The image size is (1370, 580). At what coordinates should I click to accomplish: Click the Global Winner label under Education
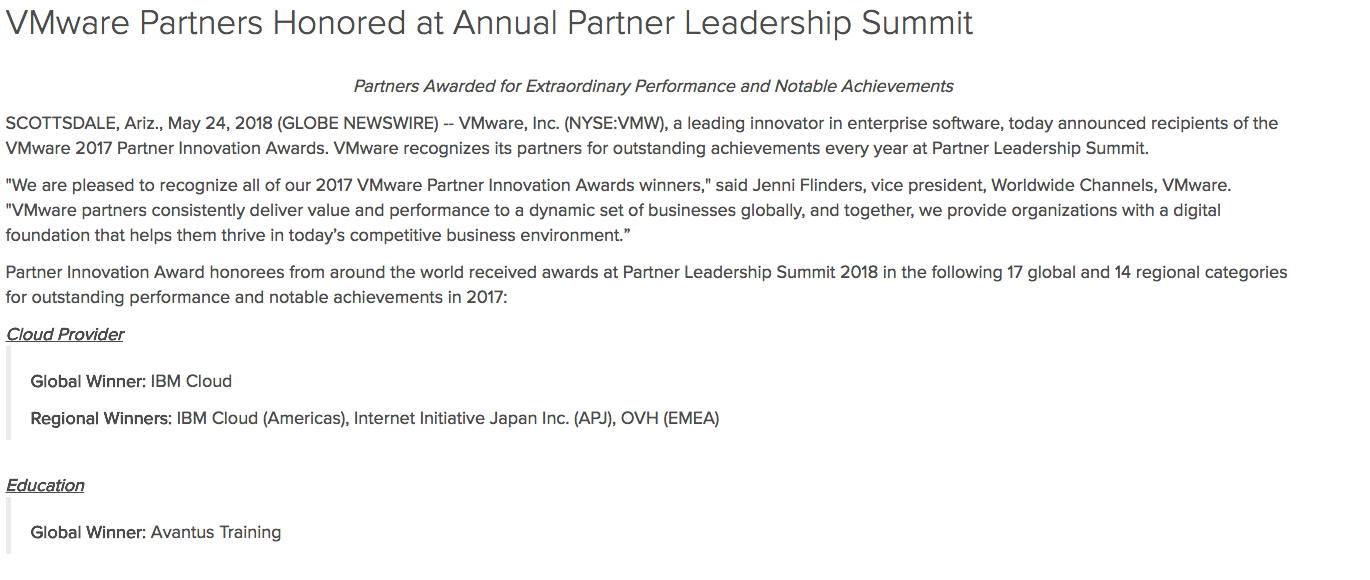88,532
